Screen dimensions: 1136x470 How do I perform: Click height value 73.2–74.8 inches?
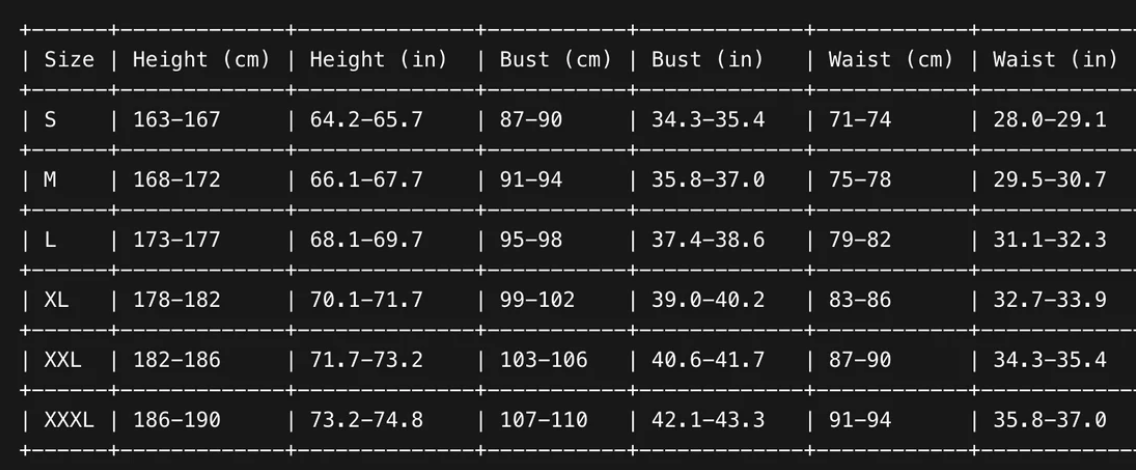click(x=366, y=419)
